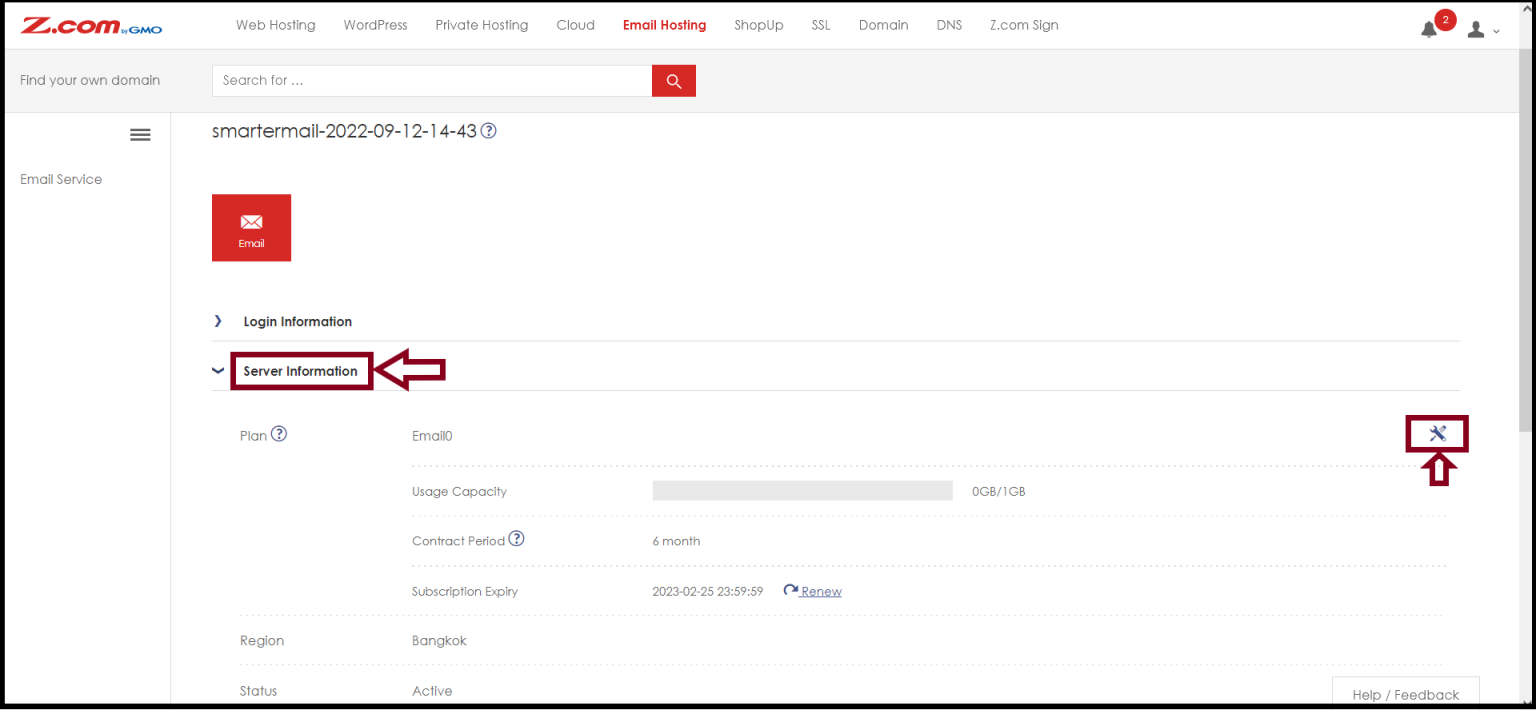Open the plan settings wrench icon
Viewport: 1536px width, 710px height.
click(x=1438, y=434)
